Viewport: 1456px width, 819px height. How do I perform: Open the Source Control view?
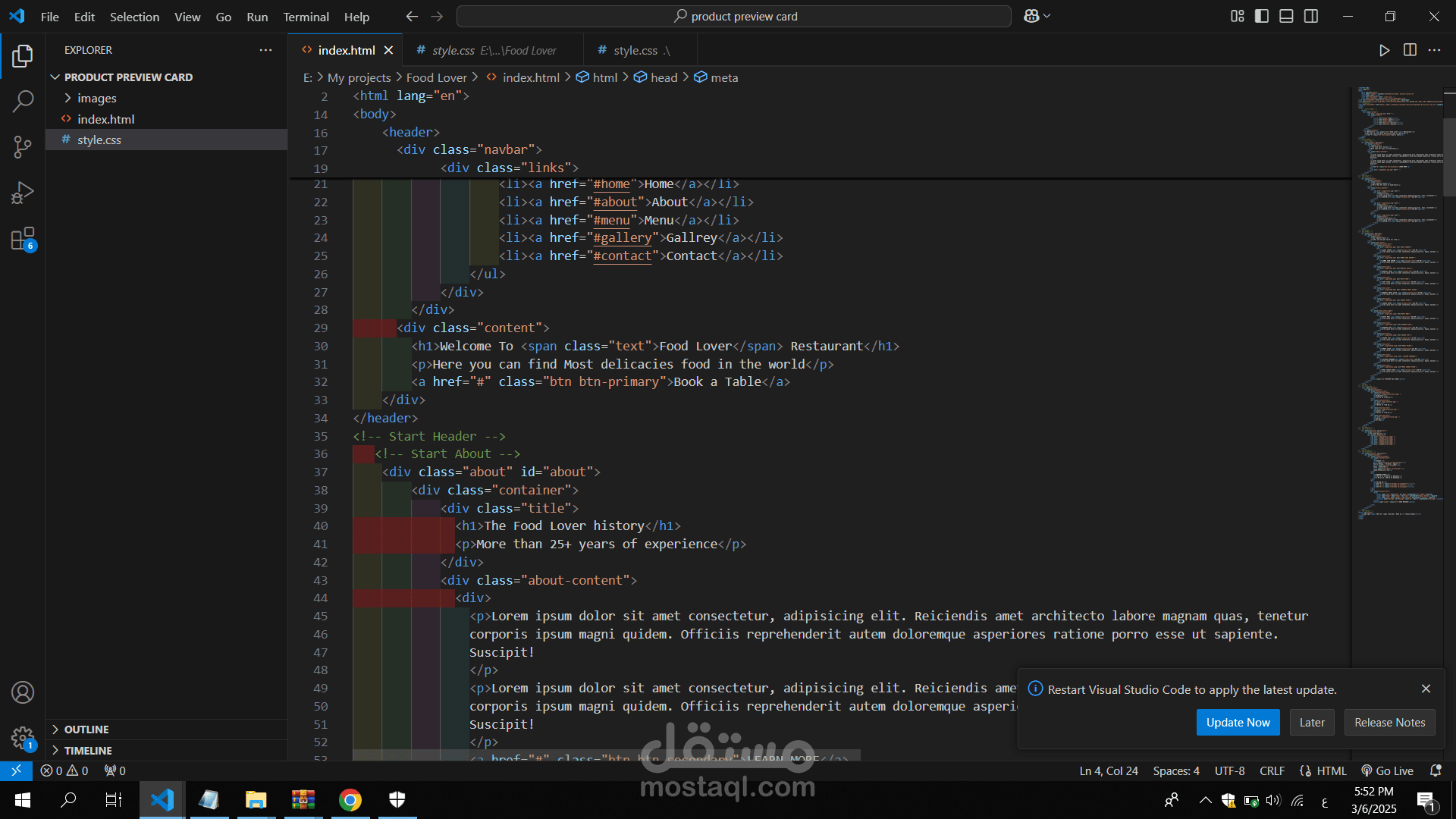pyautogui.click(x=23, y=146)
